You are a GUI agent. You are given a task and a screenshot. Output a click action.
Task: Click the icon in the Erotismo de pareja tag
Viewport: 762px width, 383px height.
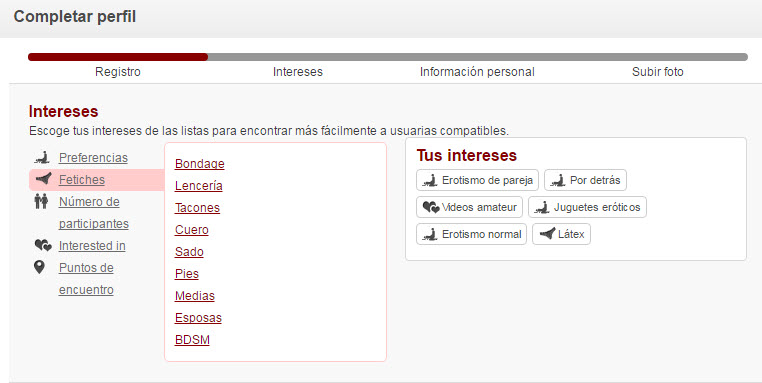tap(430, 180)
